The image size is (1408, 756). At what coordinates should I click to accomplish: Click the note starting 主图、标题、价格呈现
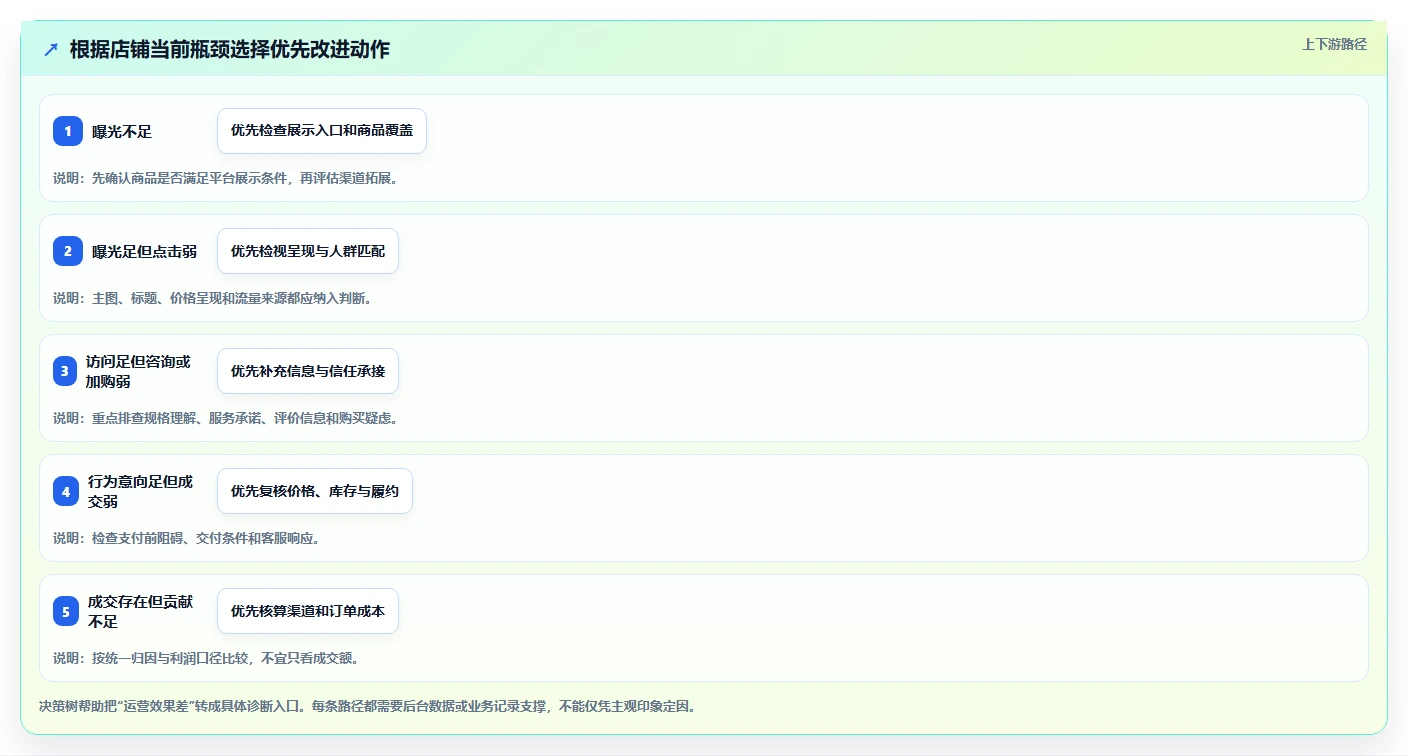pyautogui.click(x=212, y=298)
